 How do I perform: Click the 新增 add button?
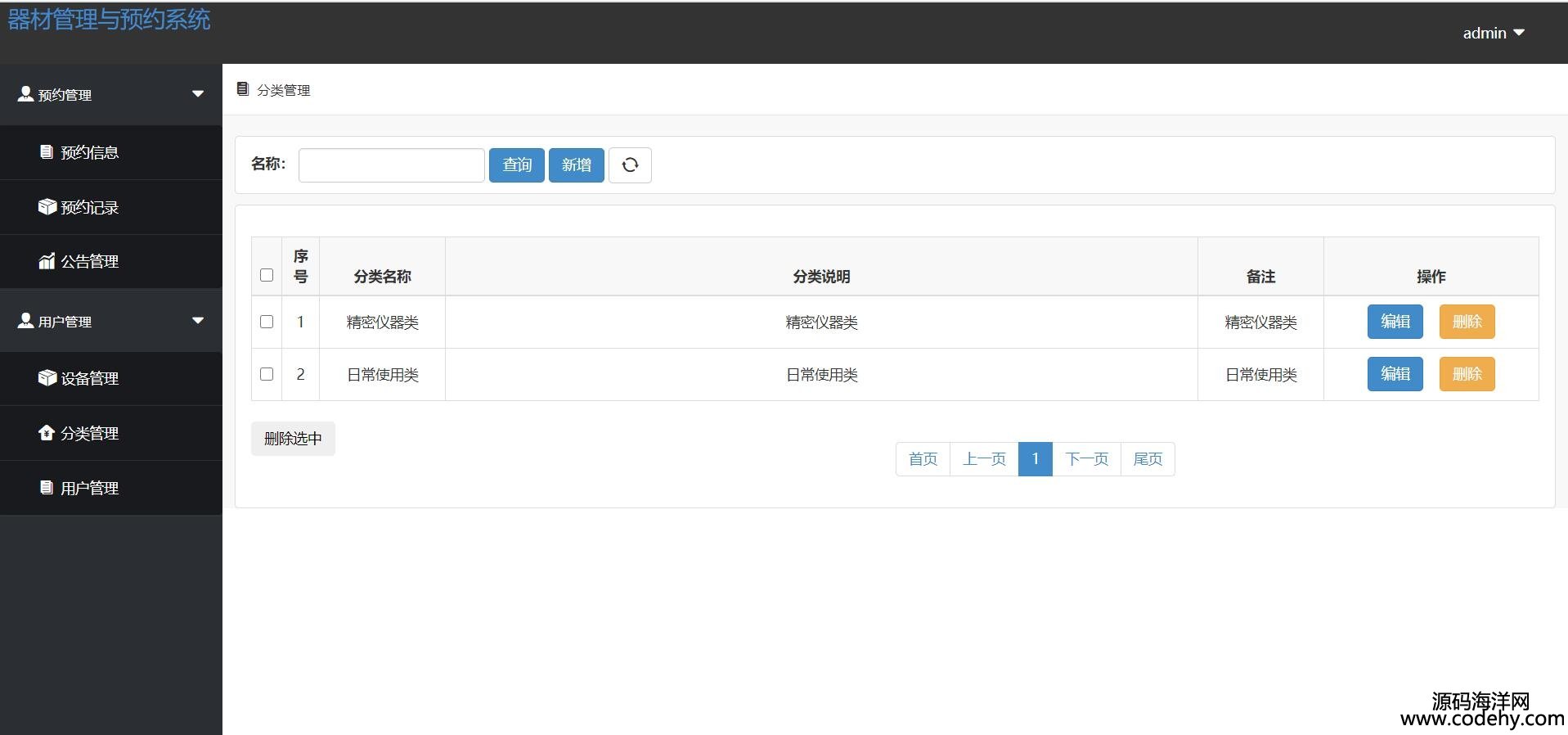(x=577, y=165)
